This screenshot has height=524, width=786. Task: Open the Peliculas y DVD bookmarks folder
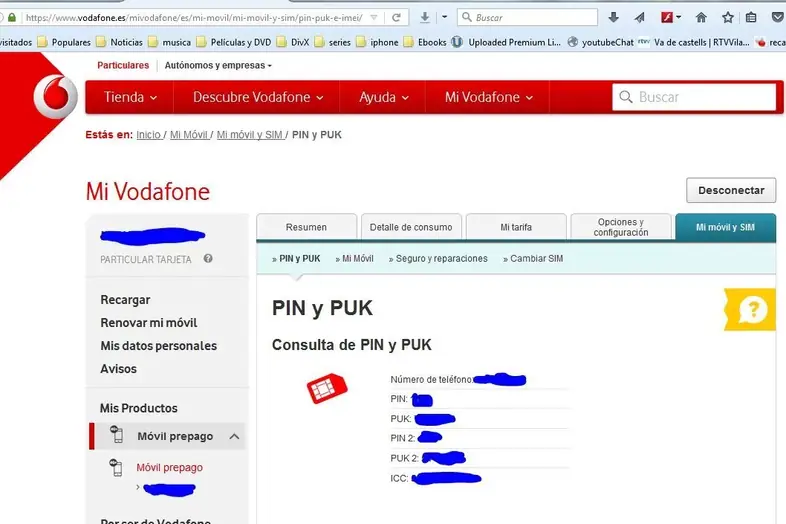[x=234, y=42]
